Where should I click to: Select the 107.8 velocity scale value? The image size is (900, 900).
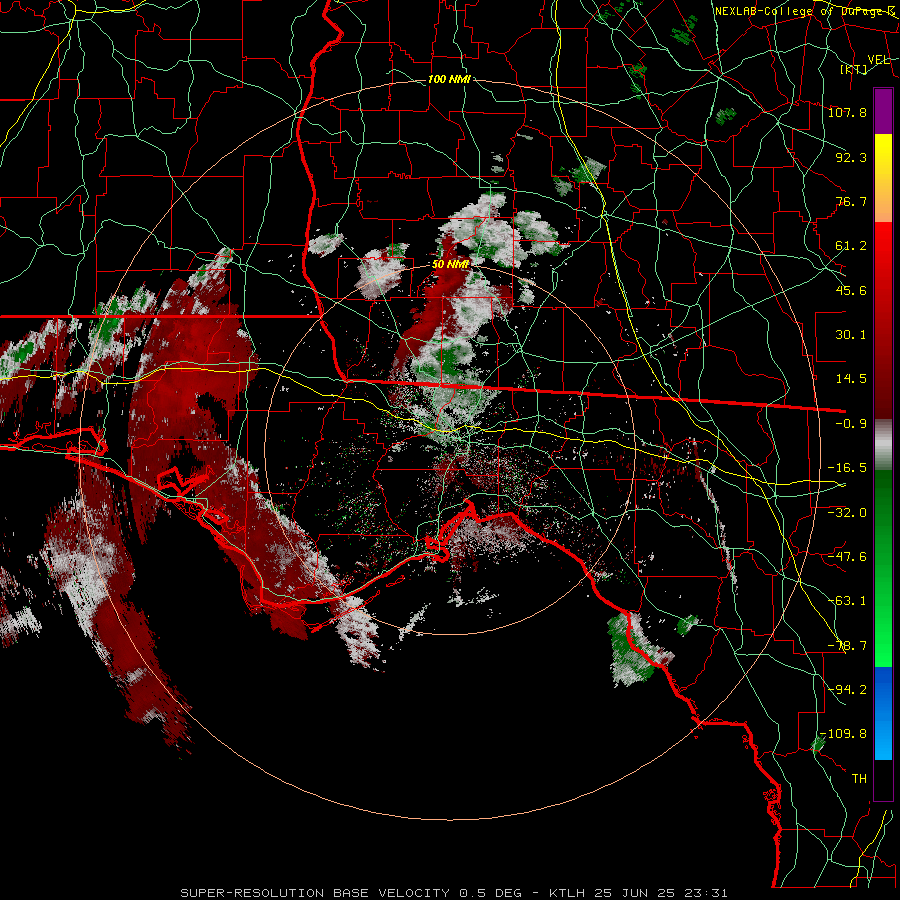pos(847,112)
